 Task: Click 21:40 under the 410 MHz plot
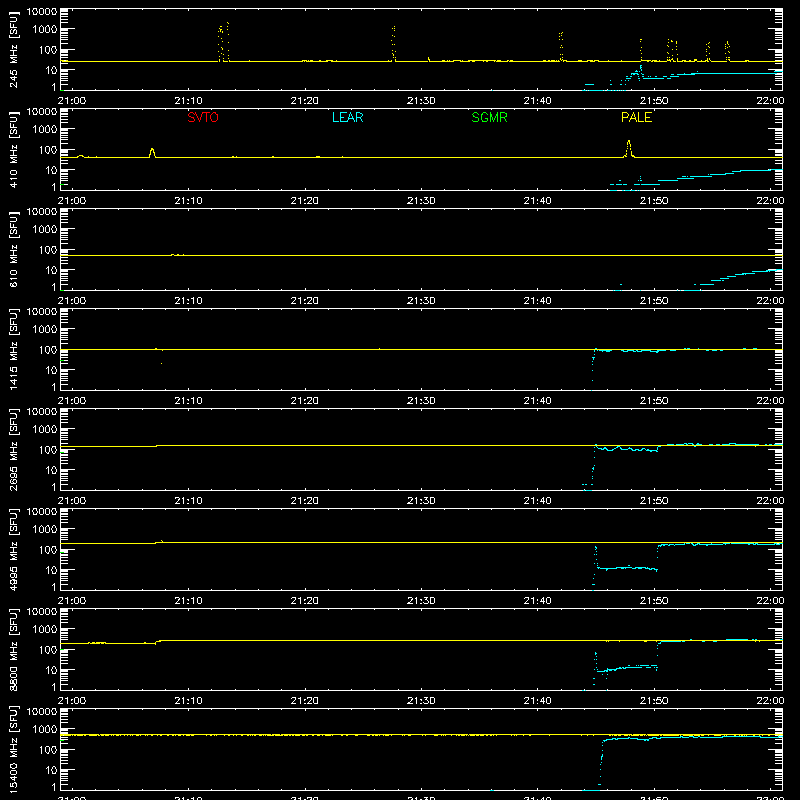coord(537,201)
